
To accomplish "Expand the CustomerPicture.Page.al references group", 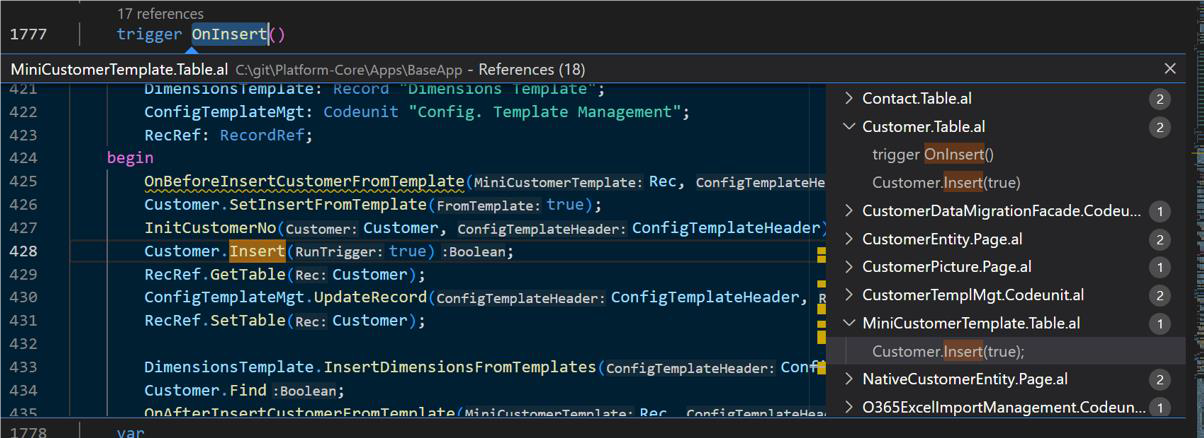I will (849, 267).
